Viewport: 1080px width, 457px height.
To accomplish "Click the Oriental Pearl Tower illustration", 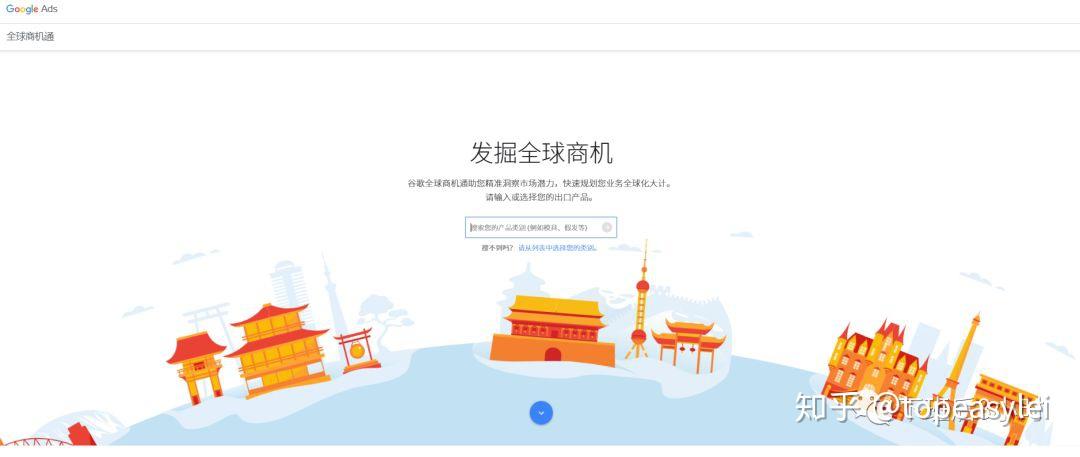I will [x=641, y=301].
